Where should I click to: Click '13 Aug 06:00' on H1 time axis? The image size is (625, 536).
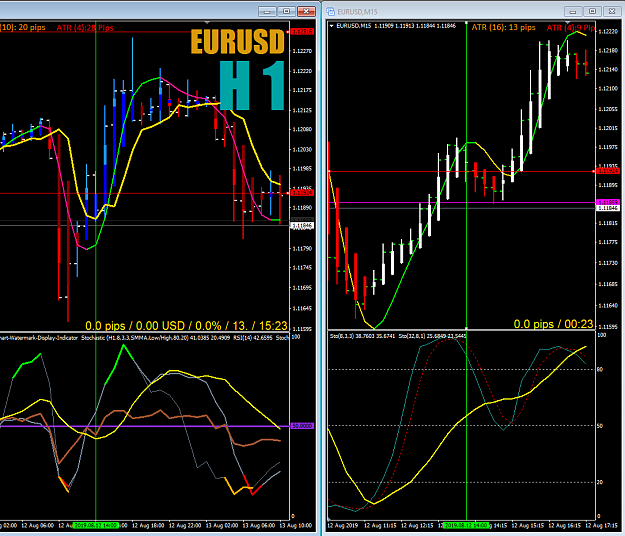[258, 526]
